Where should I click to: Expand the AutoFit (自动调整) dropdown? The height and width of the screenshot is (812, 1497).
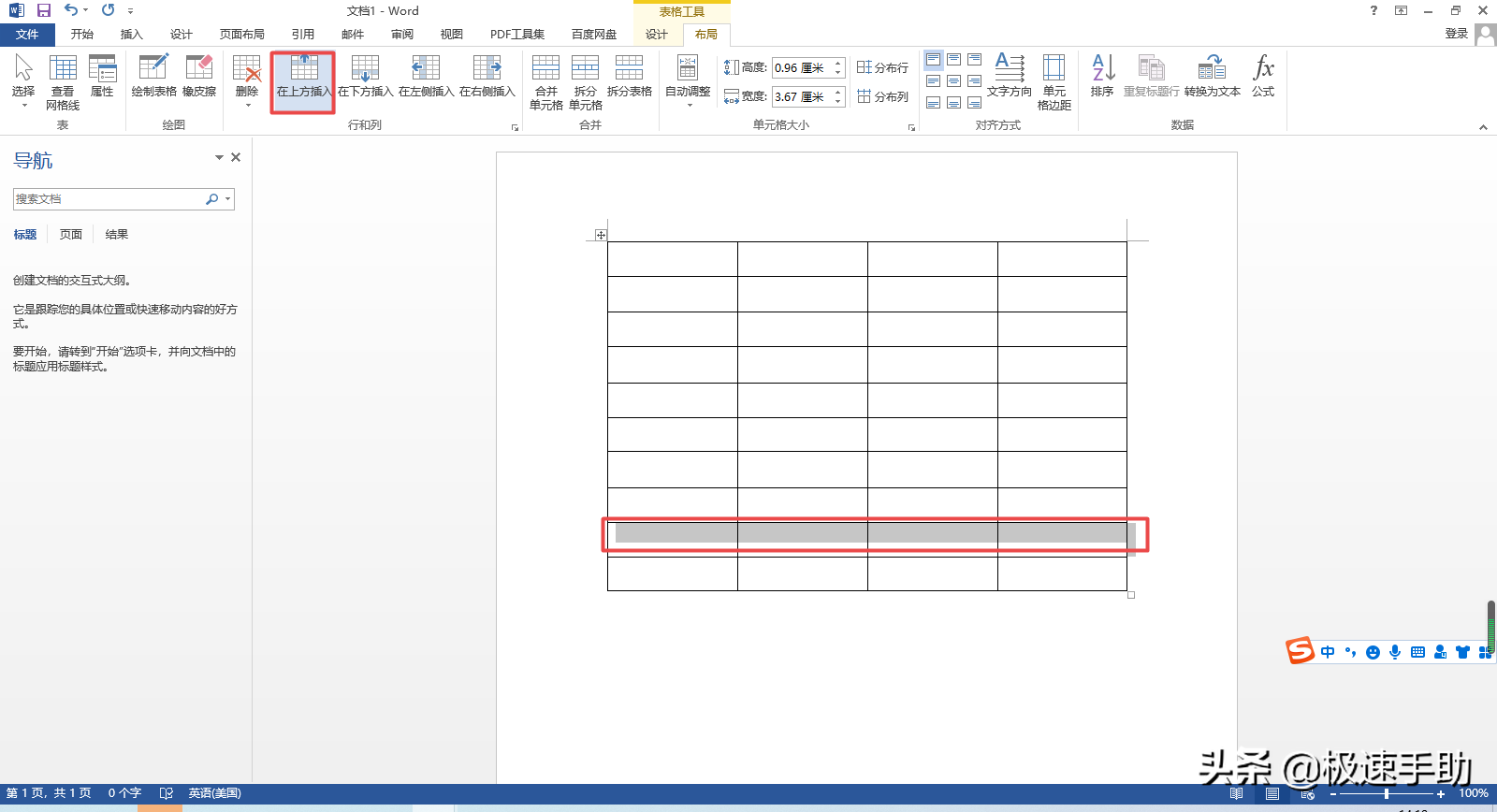(688, 81)
